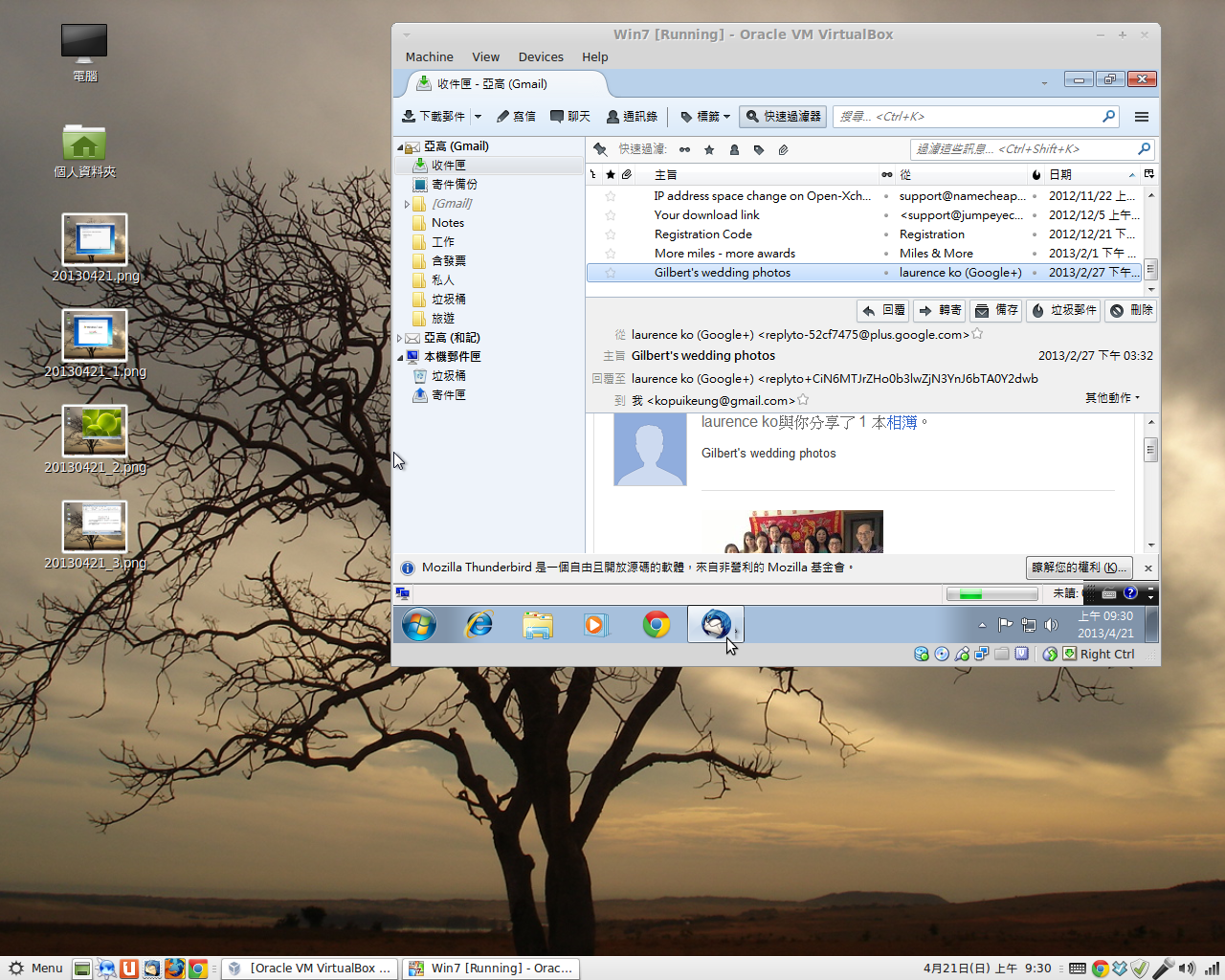Screen dimensions: 1225x980
Task: Open the 個人資料夾 home folder icon
Action: coord(84,151)
